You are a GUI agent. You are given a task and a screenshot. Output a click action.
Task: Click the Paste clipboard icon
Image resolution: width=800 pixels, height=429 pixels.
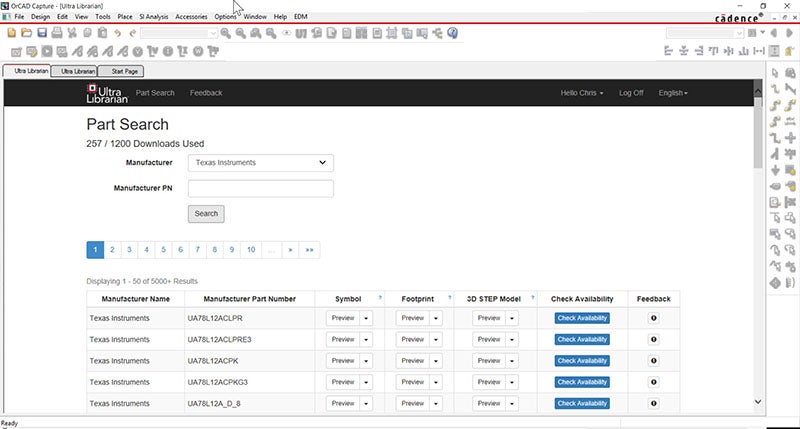click(x=103, y=33)
